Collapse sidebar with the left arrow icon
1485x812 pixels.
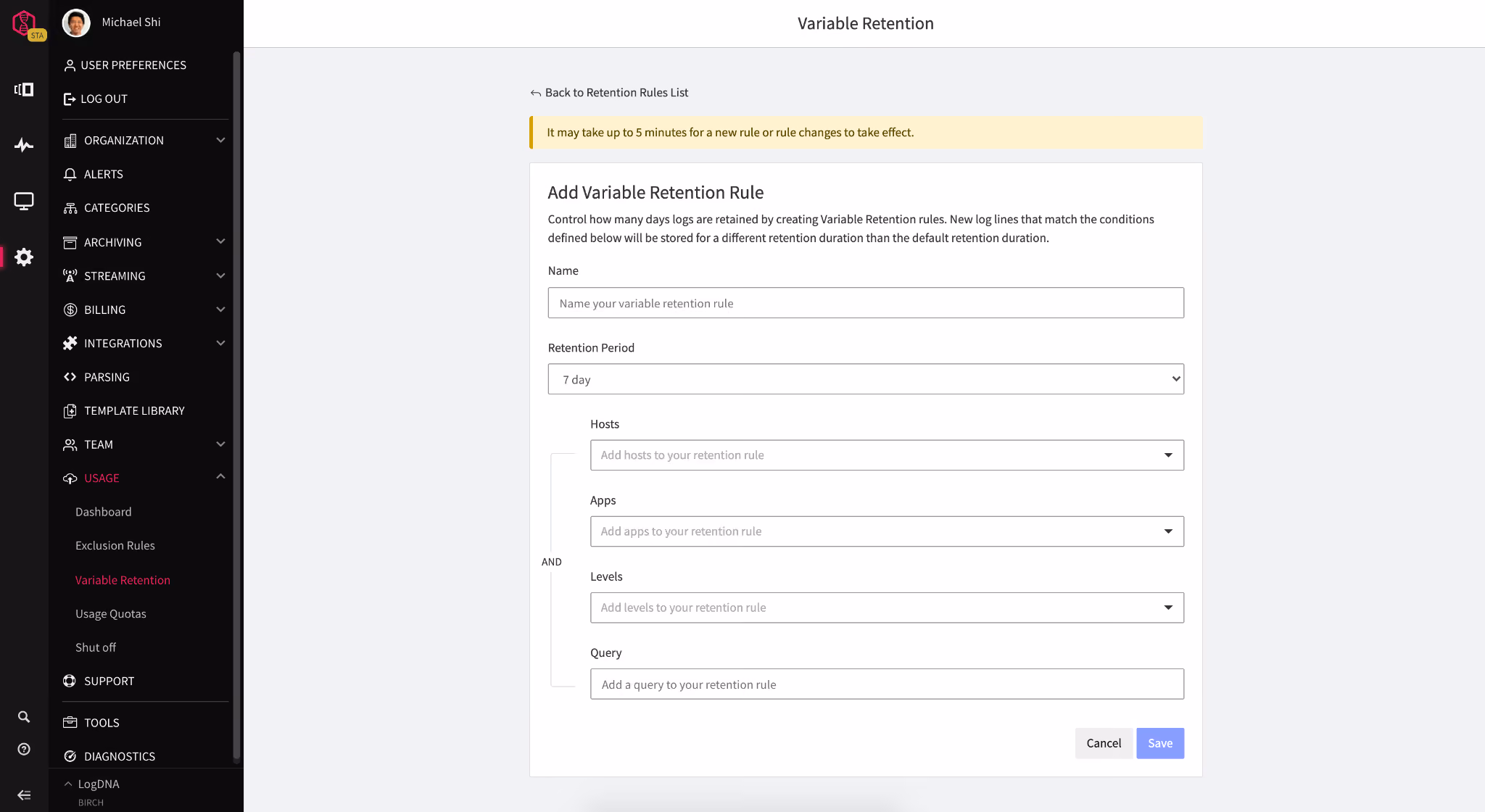[x=24, y=795]
